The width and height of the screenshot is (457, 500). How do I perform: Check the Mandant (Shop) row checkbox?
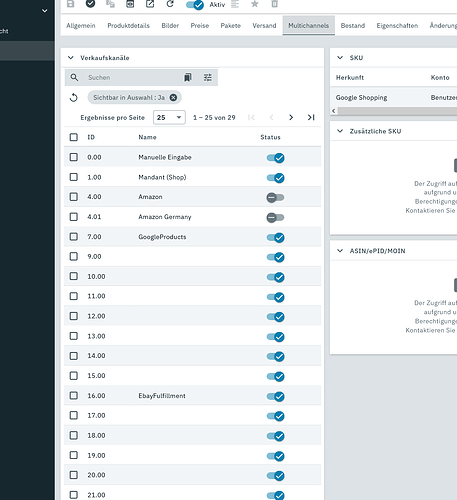[x=74, y=177]
